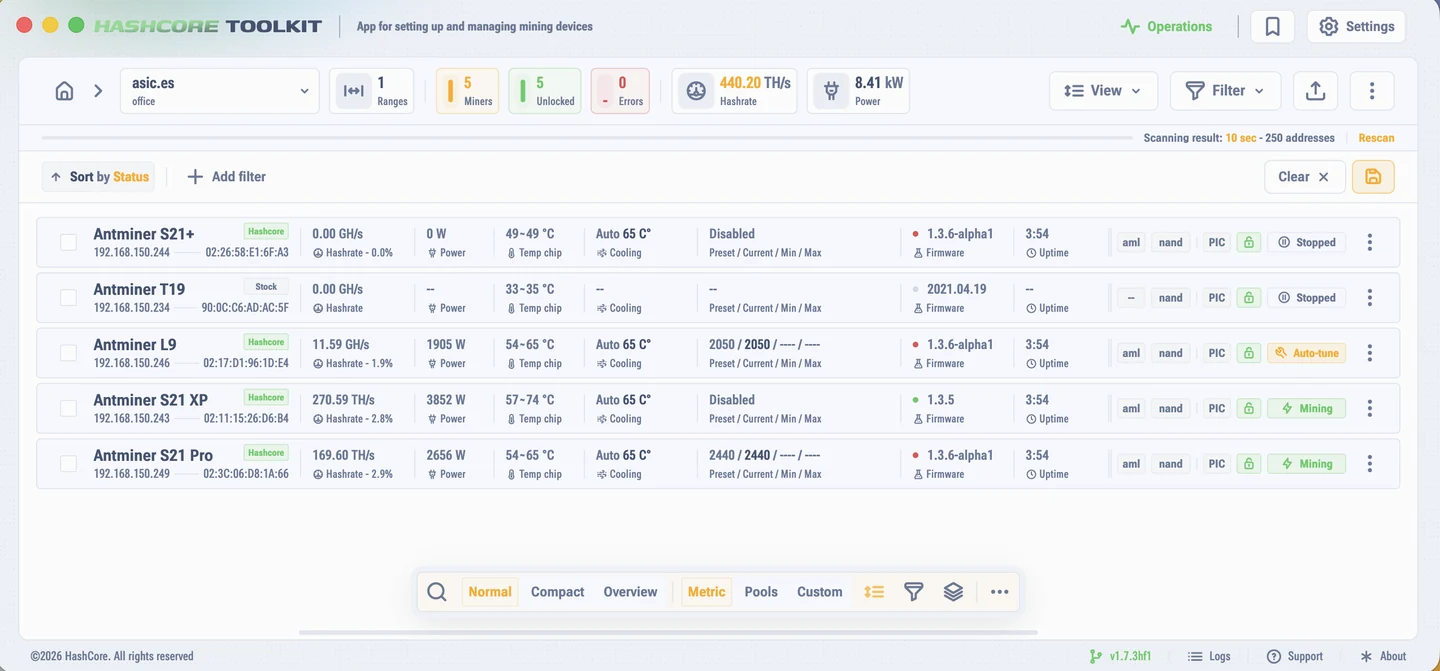This screenshot has width=1440, height=671.
Task: Open row menu for Antminer S21 XP
Action: pyautogui.click(x=1370, y=408)
